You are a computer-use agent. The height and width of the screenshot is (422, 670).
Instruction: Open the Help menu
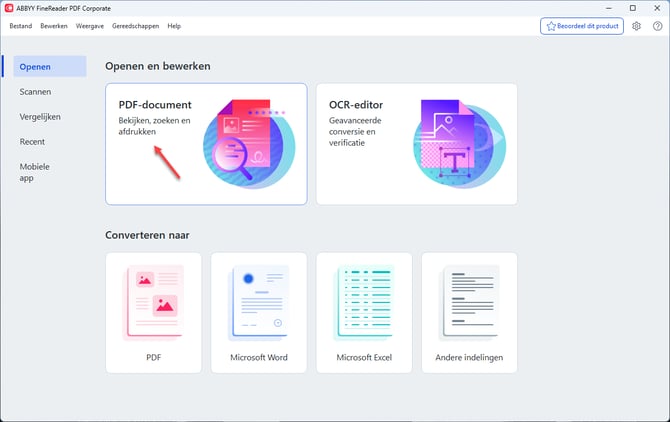174,26
